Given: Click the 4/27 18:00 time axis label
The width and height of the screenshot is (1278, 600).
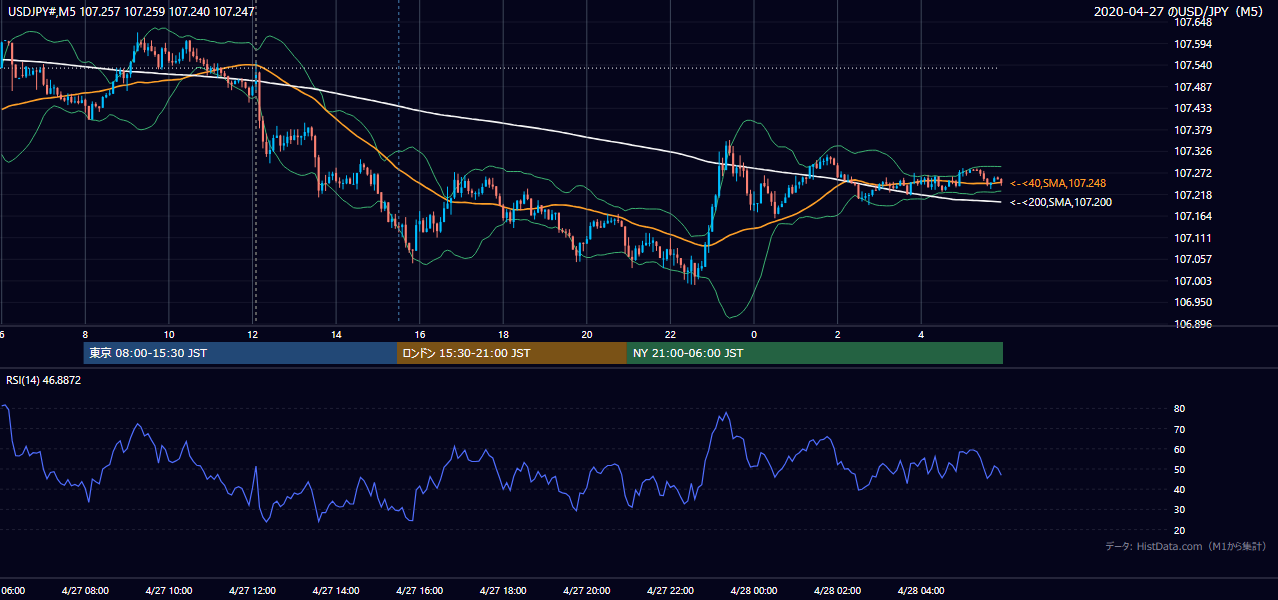Looking at the screenshot, I should point(503,591).
